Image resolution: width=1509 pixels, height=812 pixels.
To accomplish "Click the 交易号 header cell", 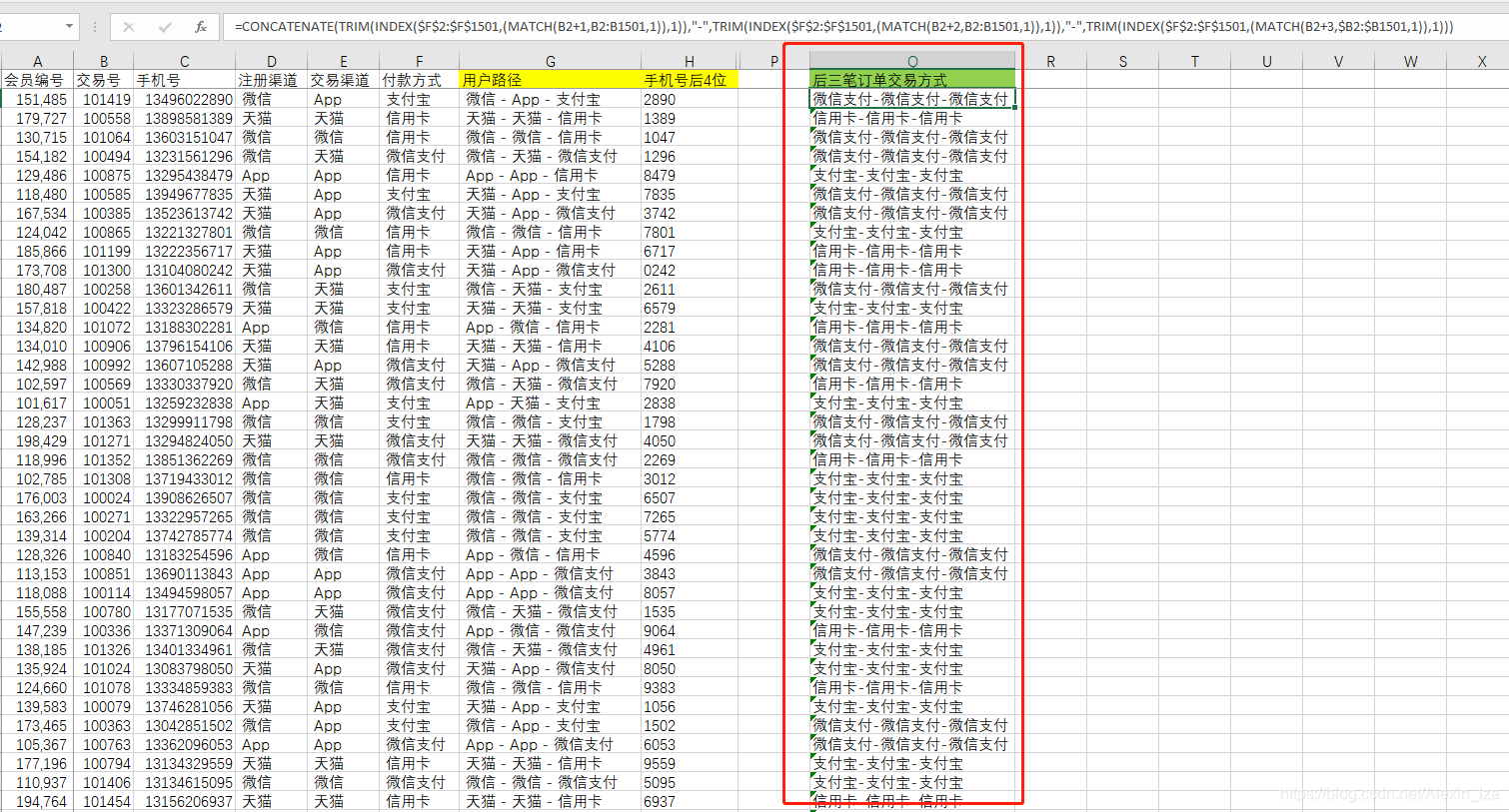I will click(x=104, y=80).
